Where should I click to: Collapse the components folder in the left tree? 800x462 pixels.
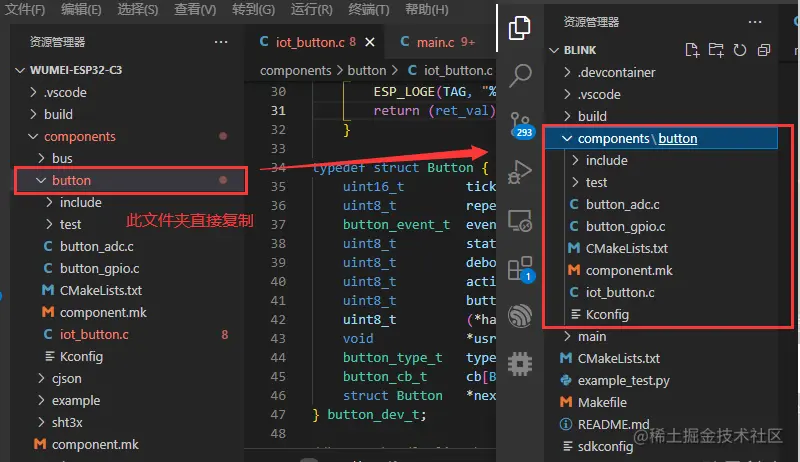coord(128,136)
